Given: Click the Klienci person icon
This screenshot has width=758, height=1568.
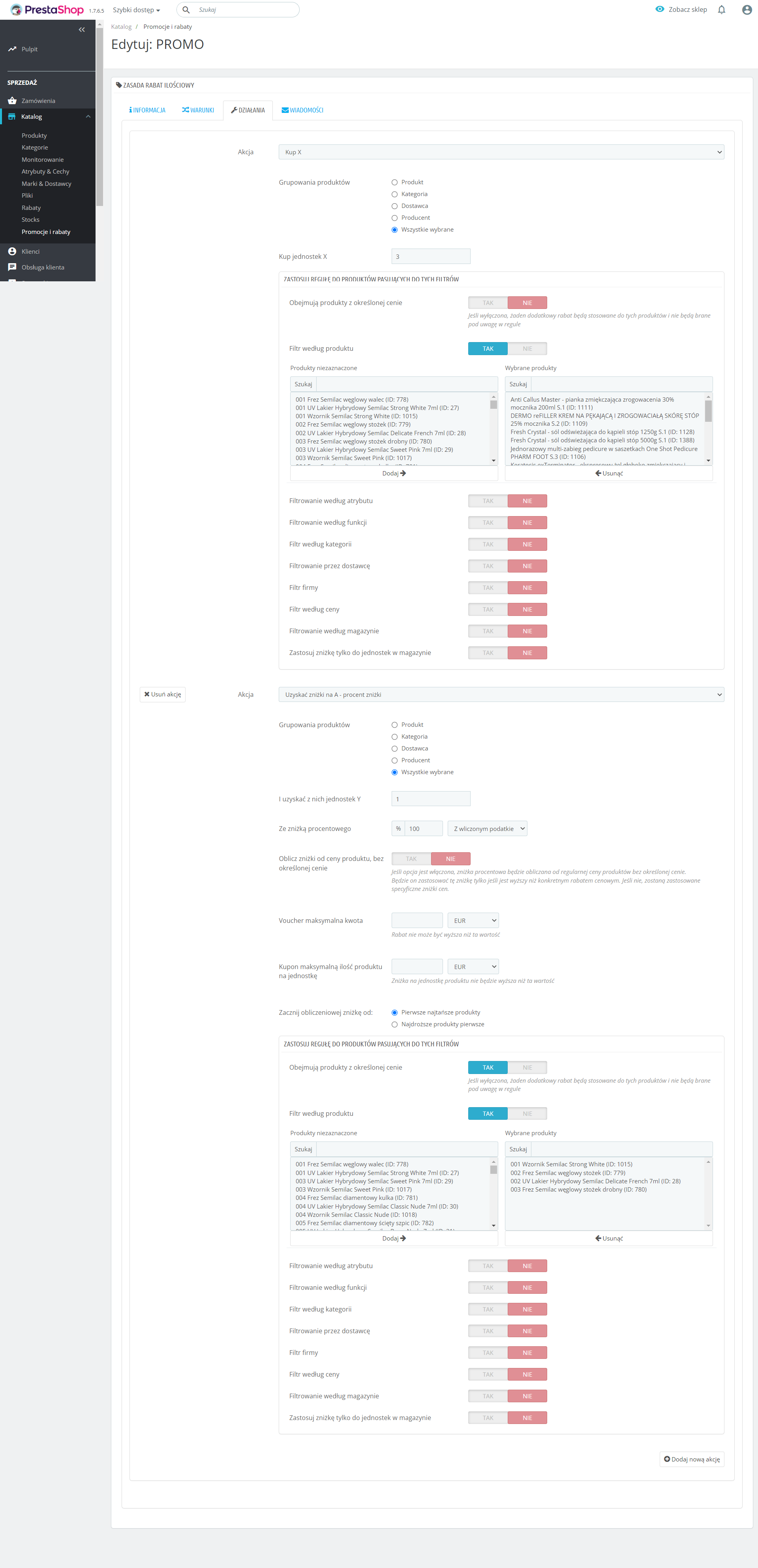Looking at the screenshot, I should 12,251.
